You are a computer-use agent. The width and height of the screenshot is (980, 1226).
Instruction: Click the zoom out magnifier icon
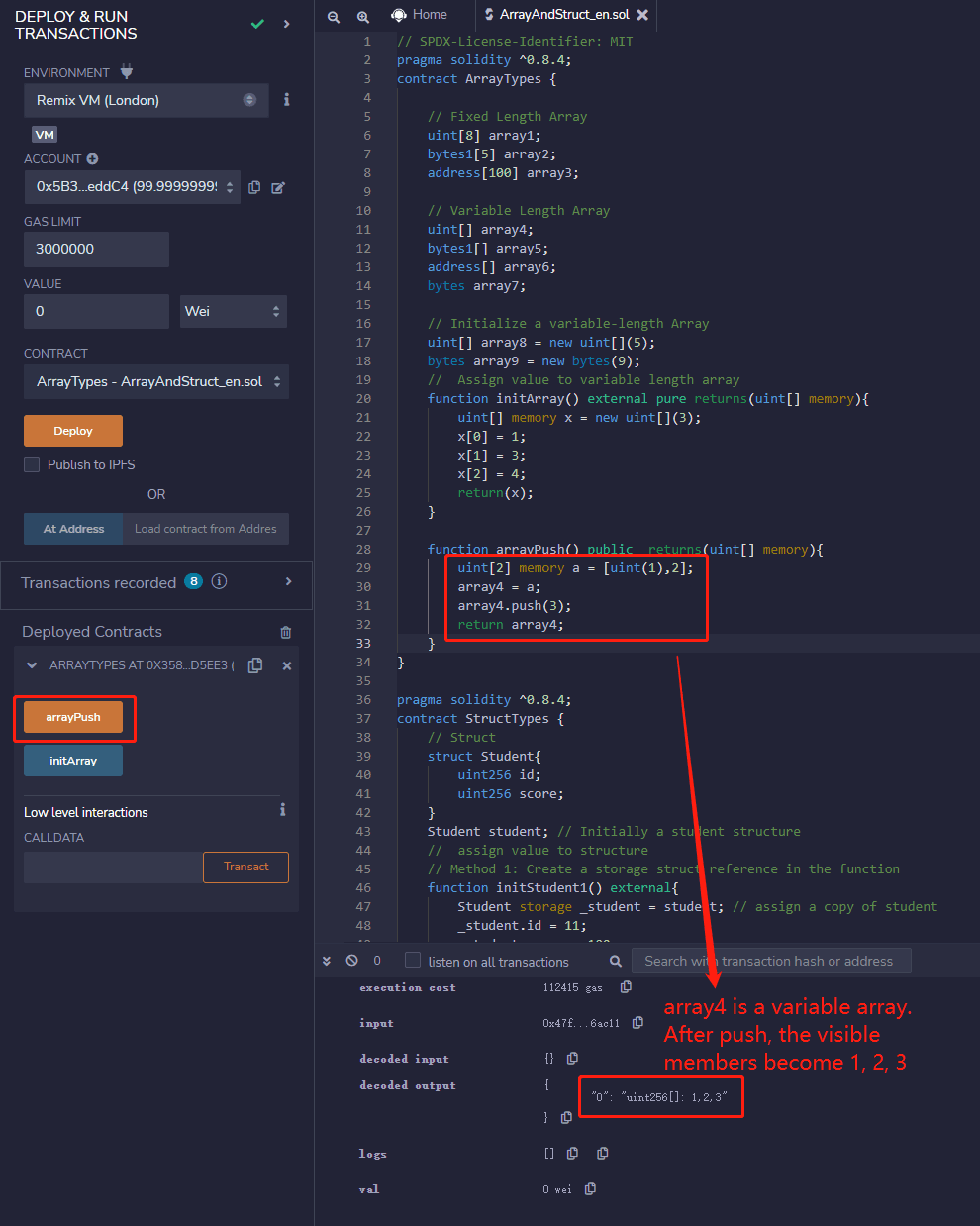(x=334, y=16)
